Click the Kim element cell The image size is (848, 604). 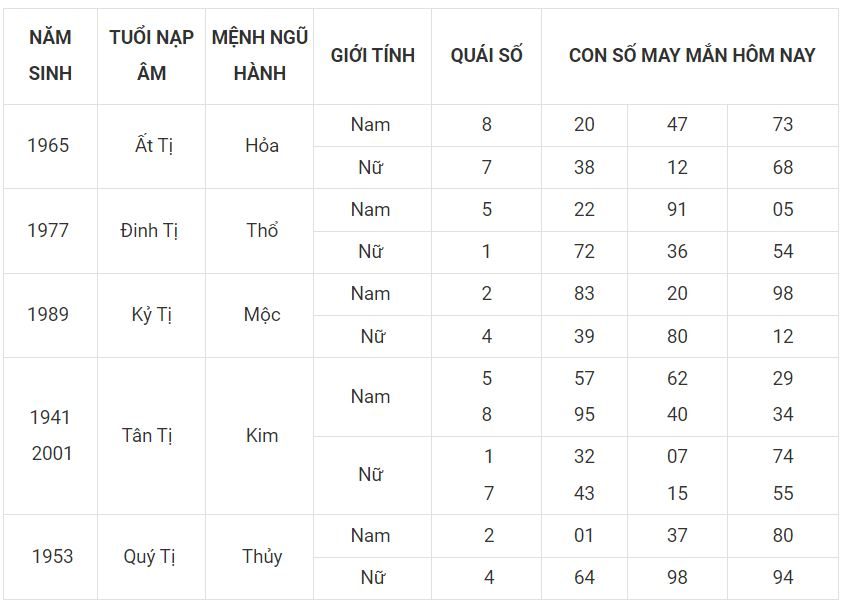click(262, 435)
